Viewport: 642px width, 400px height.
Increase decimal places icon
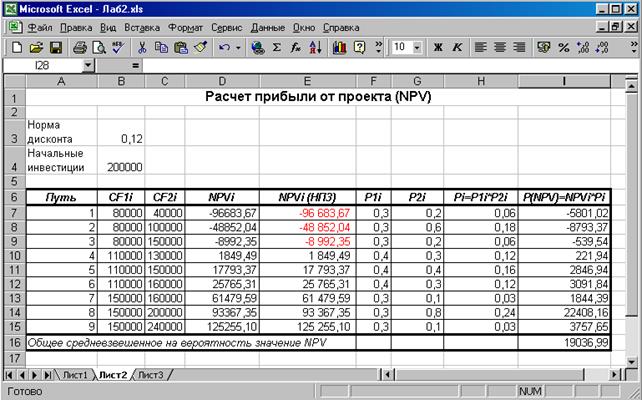[583, 47]
